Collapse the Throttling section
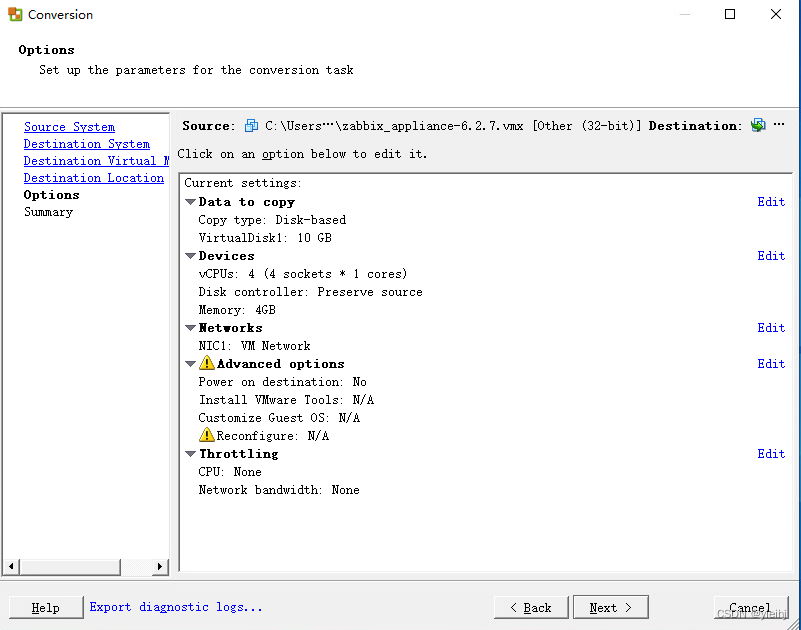This screenshot has height=630, width=801. point(191,454)
